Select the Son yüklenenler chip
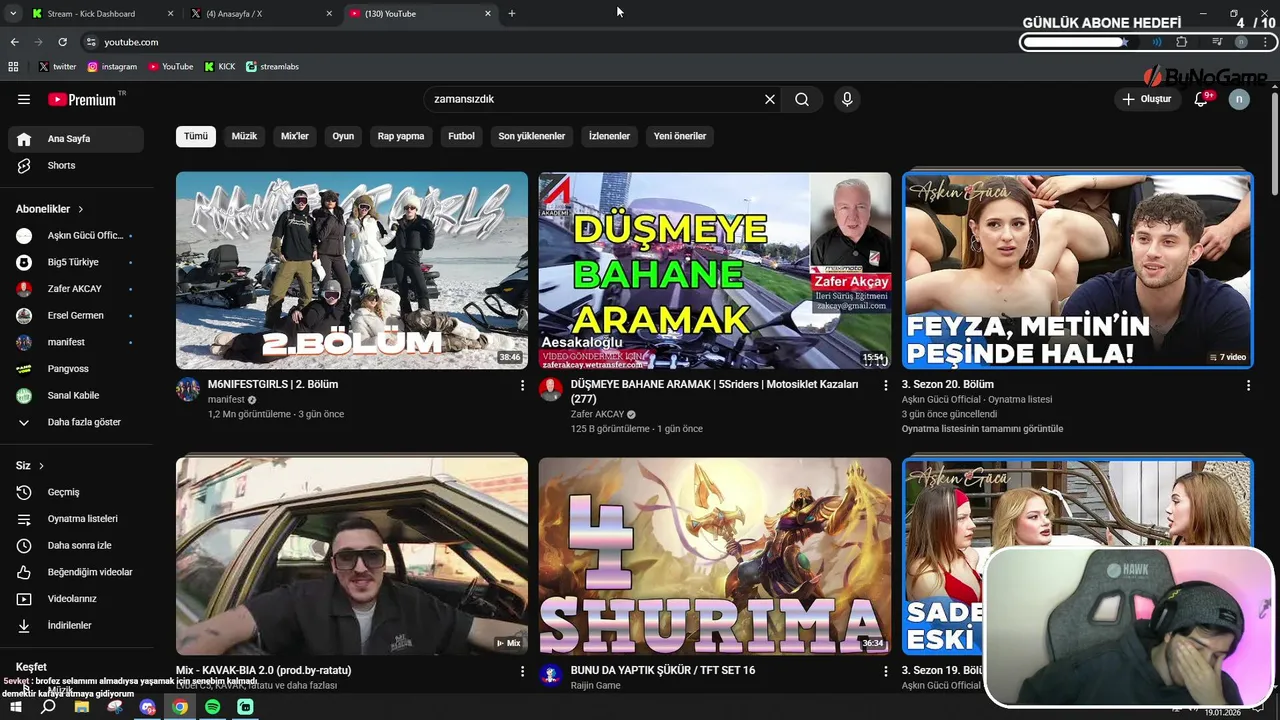The height and width of the screenshot is (720, 1280). click(x=532, y=136)
